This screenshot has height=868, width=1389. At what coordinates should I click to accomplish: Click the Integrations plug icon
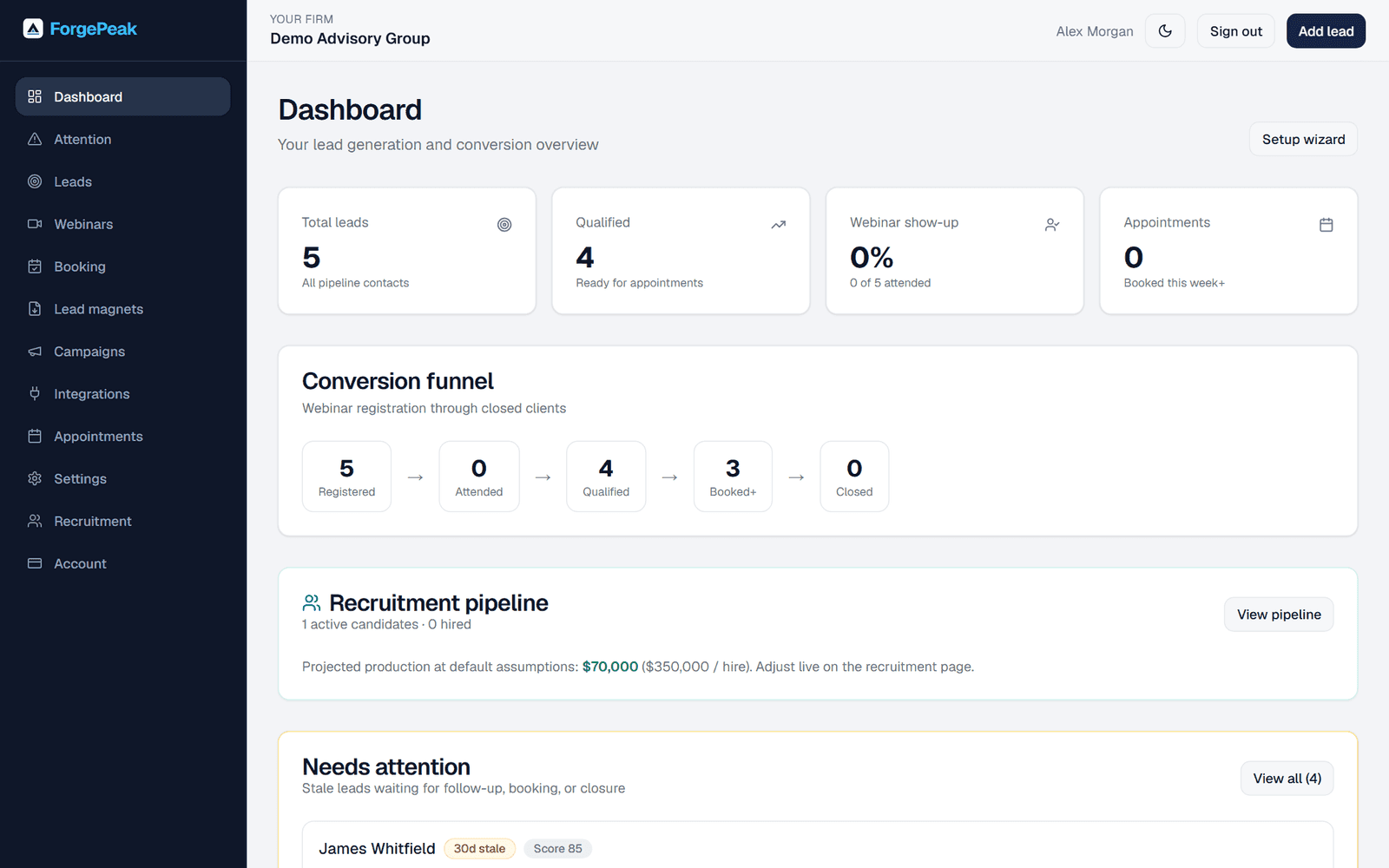point(35,393)
